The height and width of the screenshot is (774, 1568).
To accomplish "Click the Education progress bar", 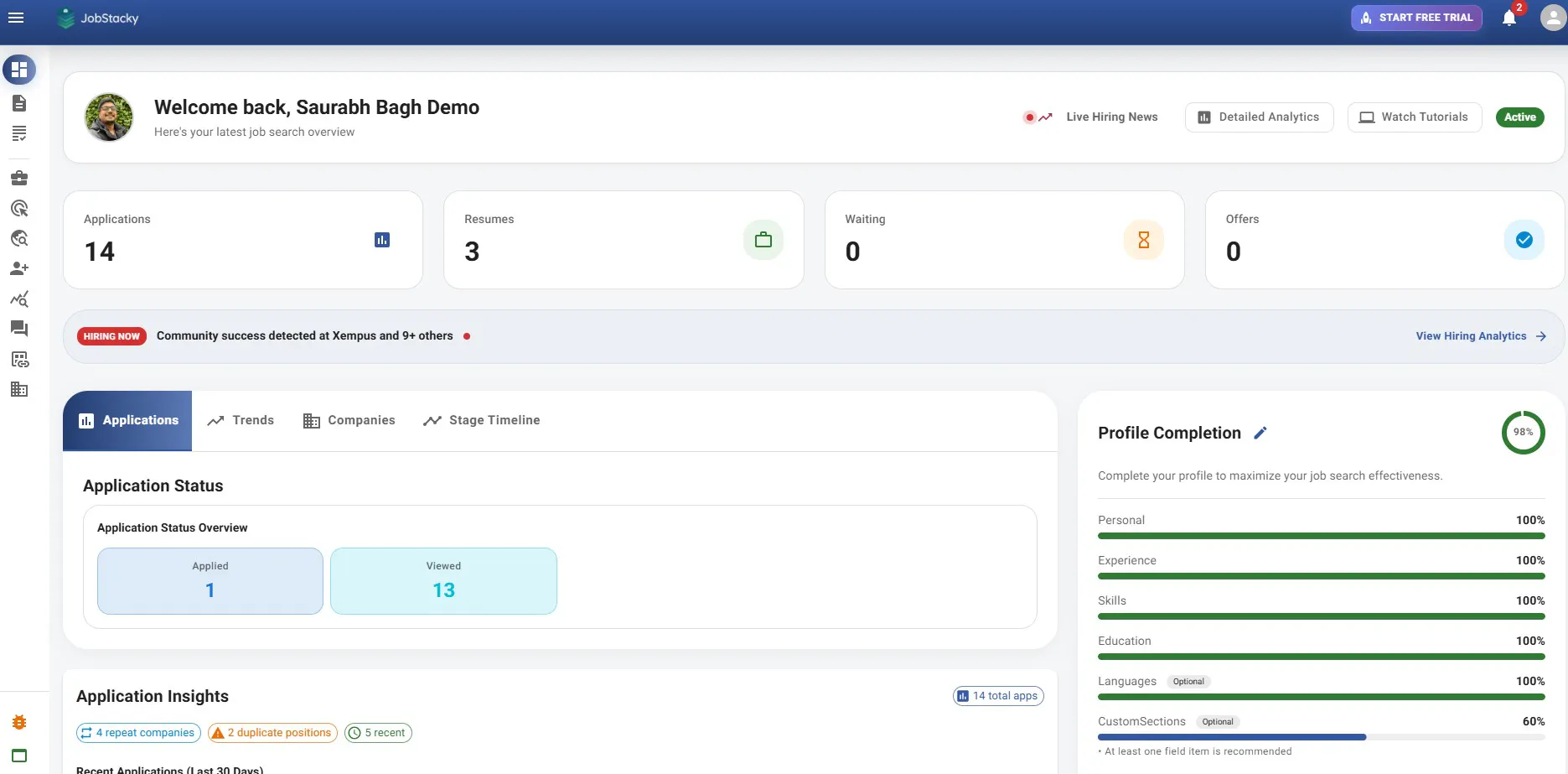I will (1322, 657).
